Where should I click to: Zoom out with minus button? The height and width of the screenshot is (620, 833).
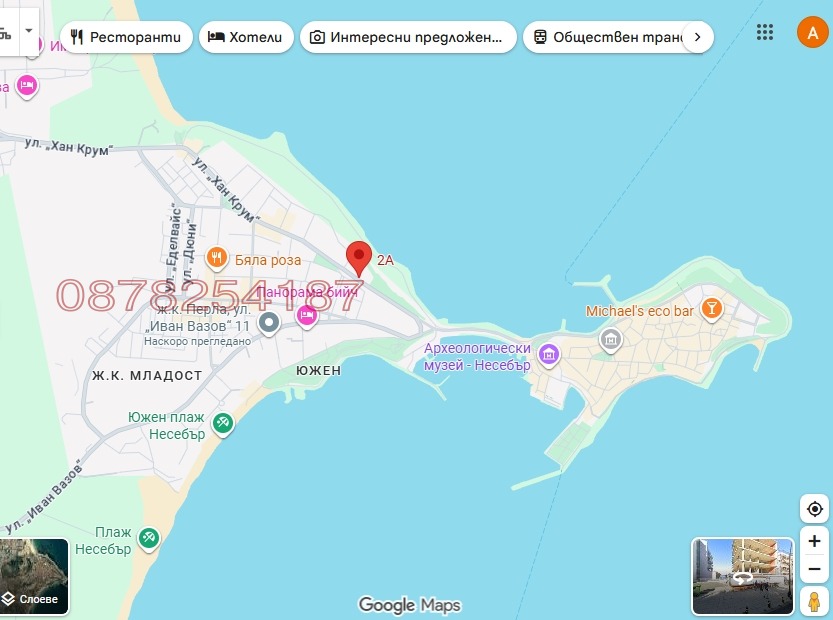(x=814, y=569)
